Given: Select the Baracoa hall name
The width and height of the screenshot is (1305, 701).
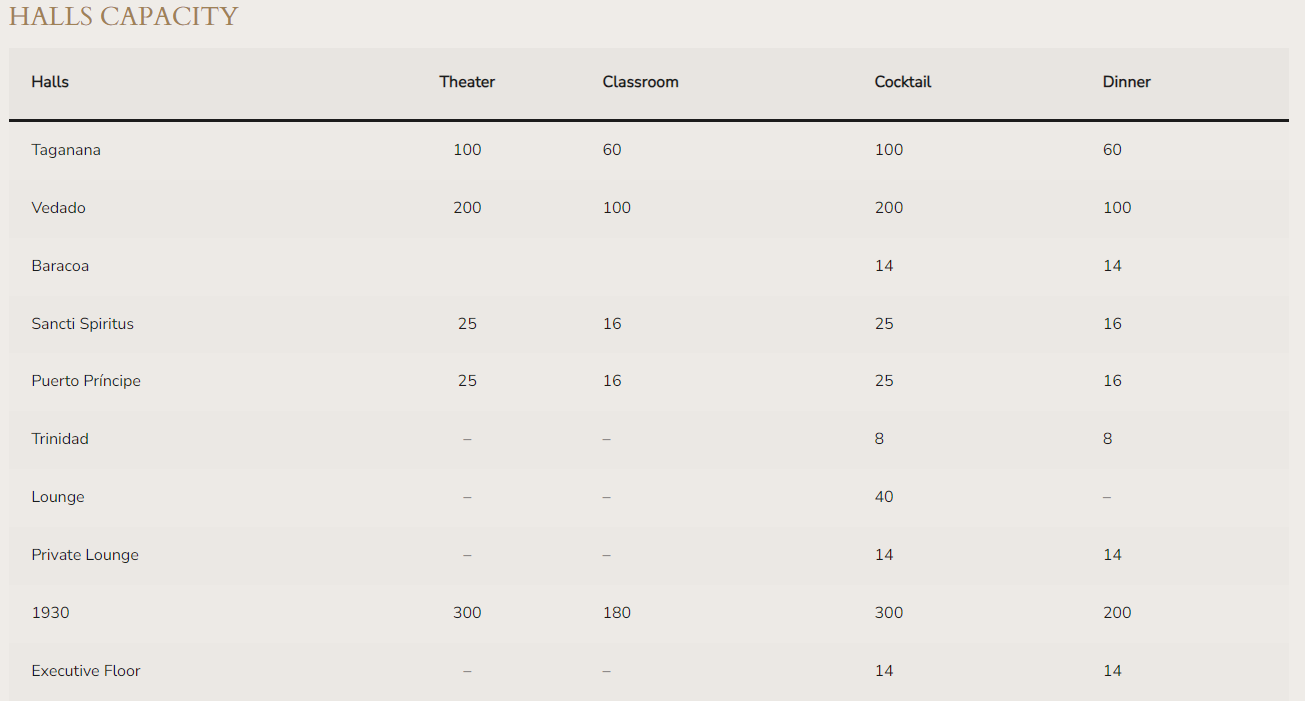Looking at the screenshot, I should click(60, 266).
